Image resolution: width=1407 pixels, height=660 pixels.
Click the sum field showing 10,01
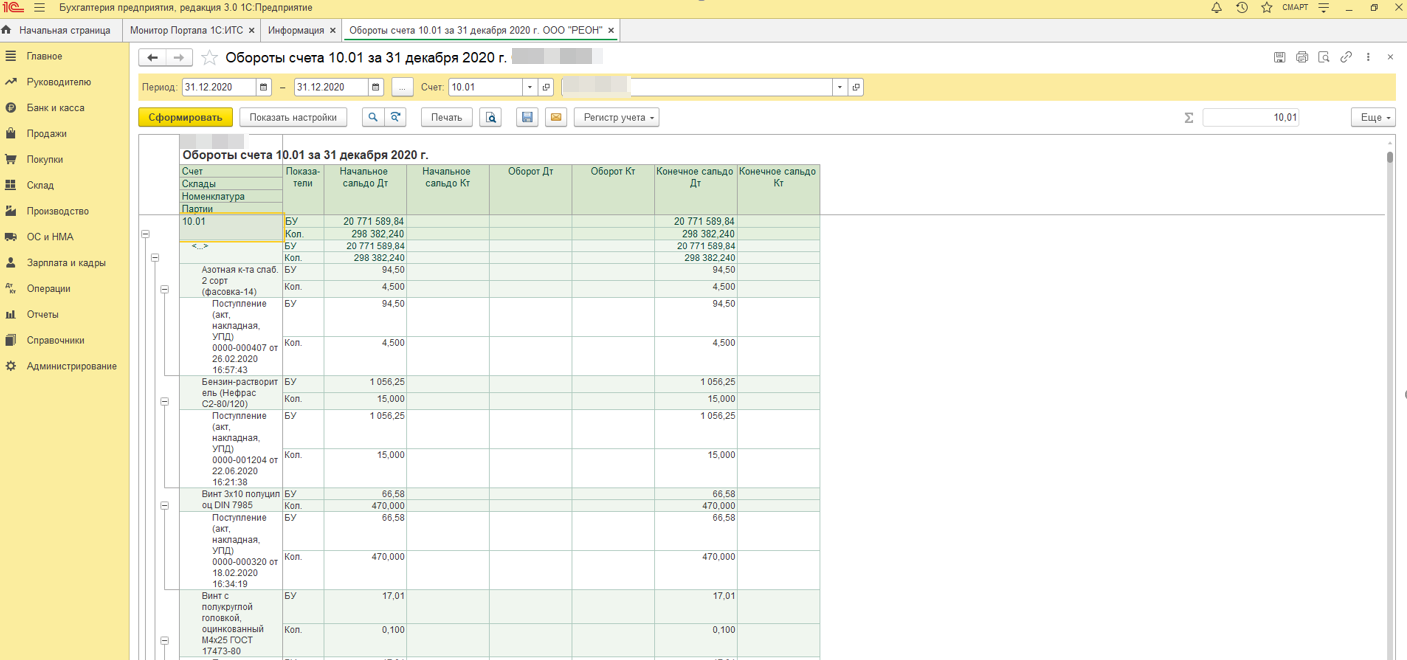[1250, 118]
